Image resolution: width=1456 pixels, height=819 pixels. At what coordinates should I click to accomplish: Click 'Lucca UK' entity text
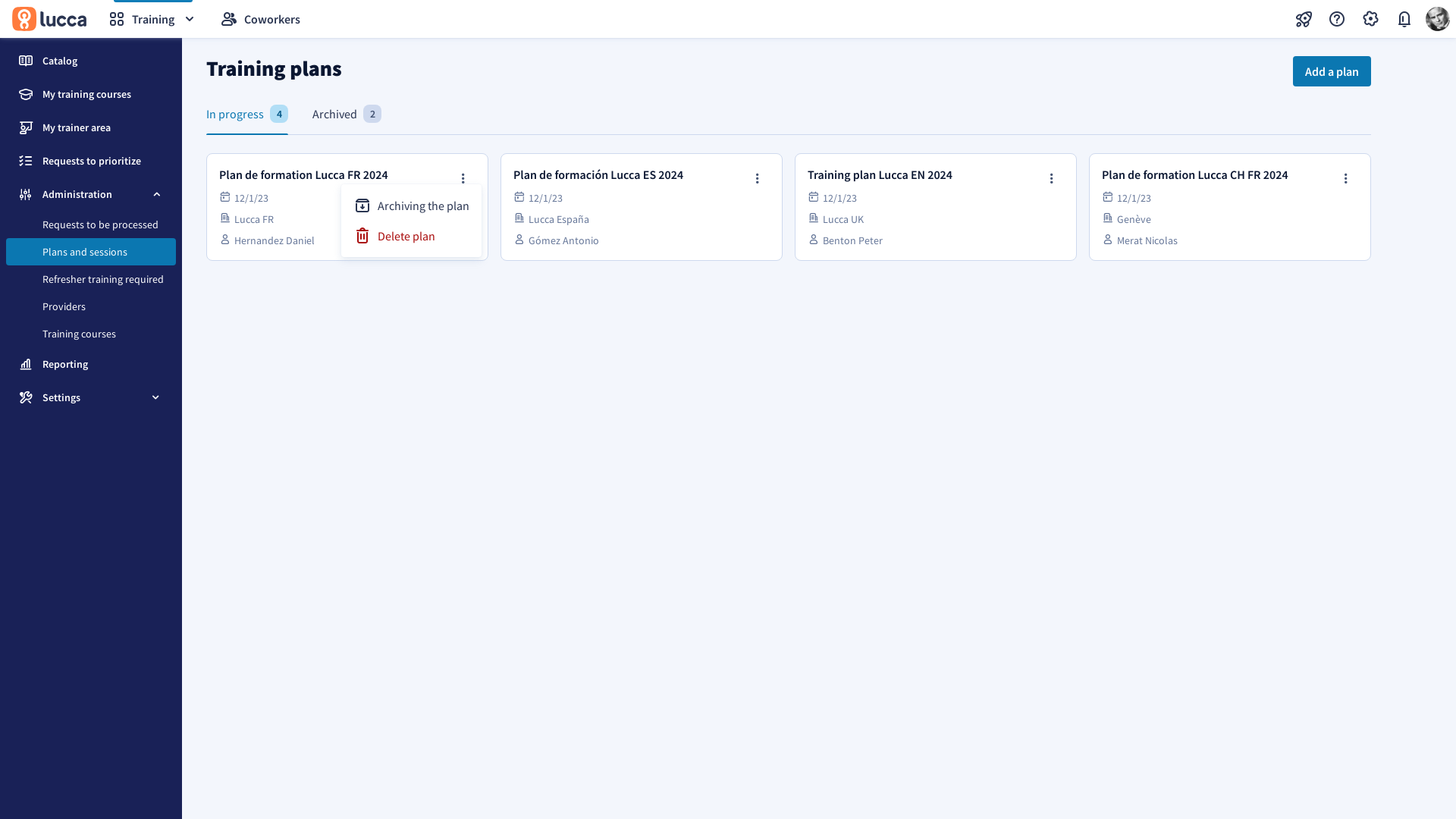843,219
